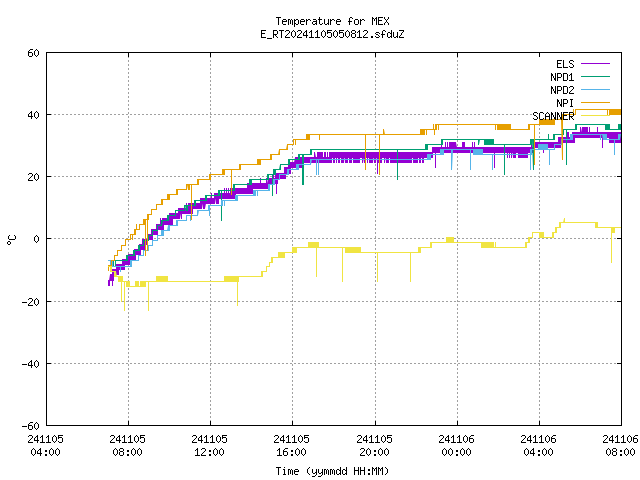
Task: Click the SCANNER legend label
Action: tap(553, 116)
